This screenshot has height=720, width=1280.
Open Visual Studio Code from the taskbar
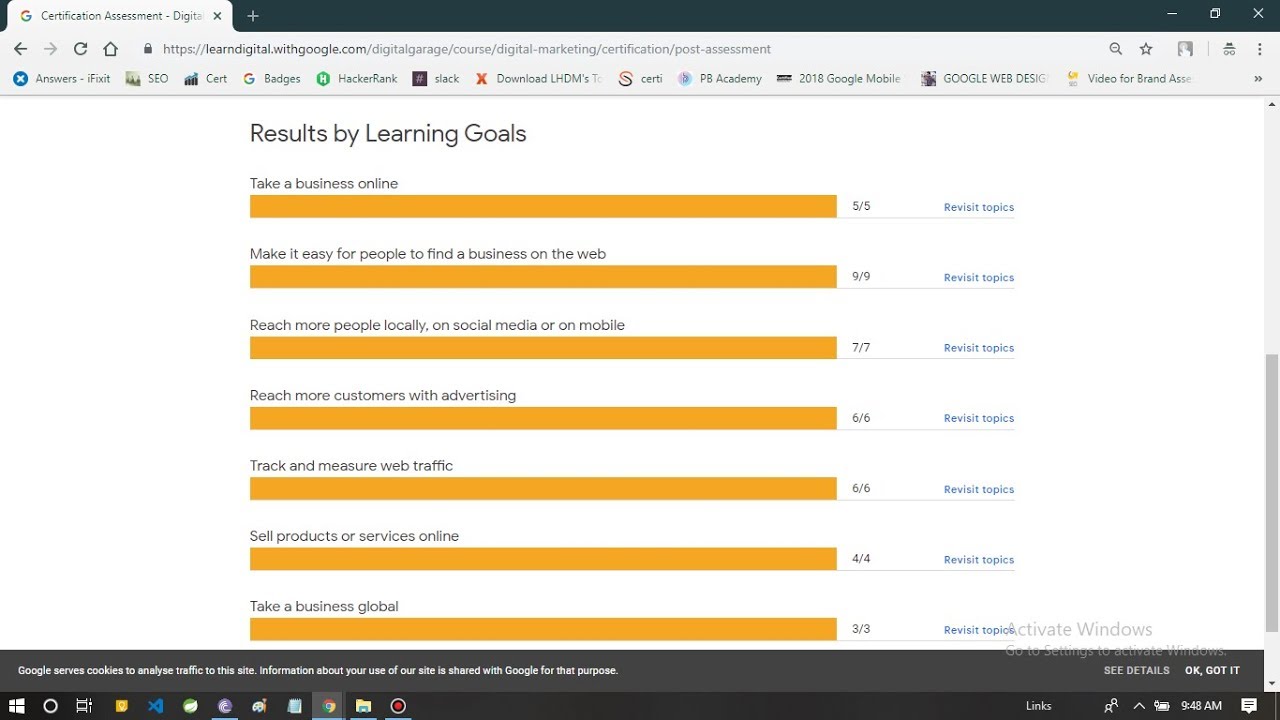click(x=155, y=706)
